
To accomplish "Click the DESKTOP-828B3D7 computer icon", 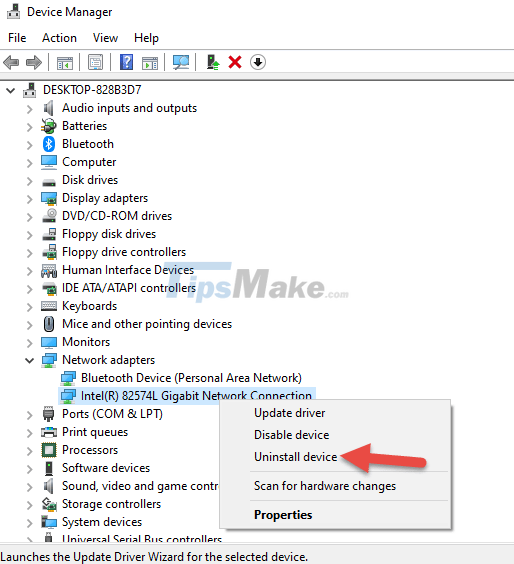I will pos(30,90).
